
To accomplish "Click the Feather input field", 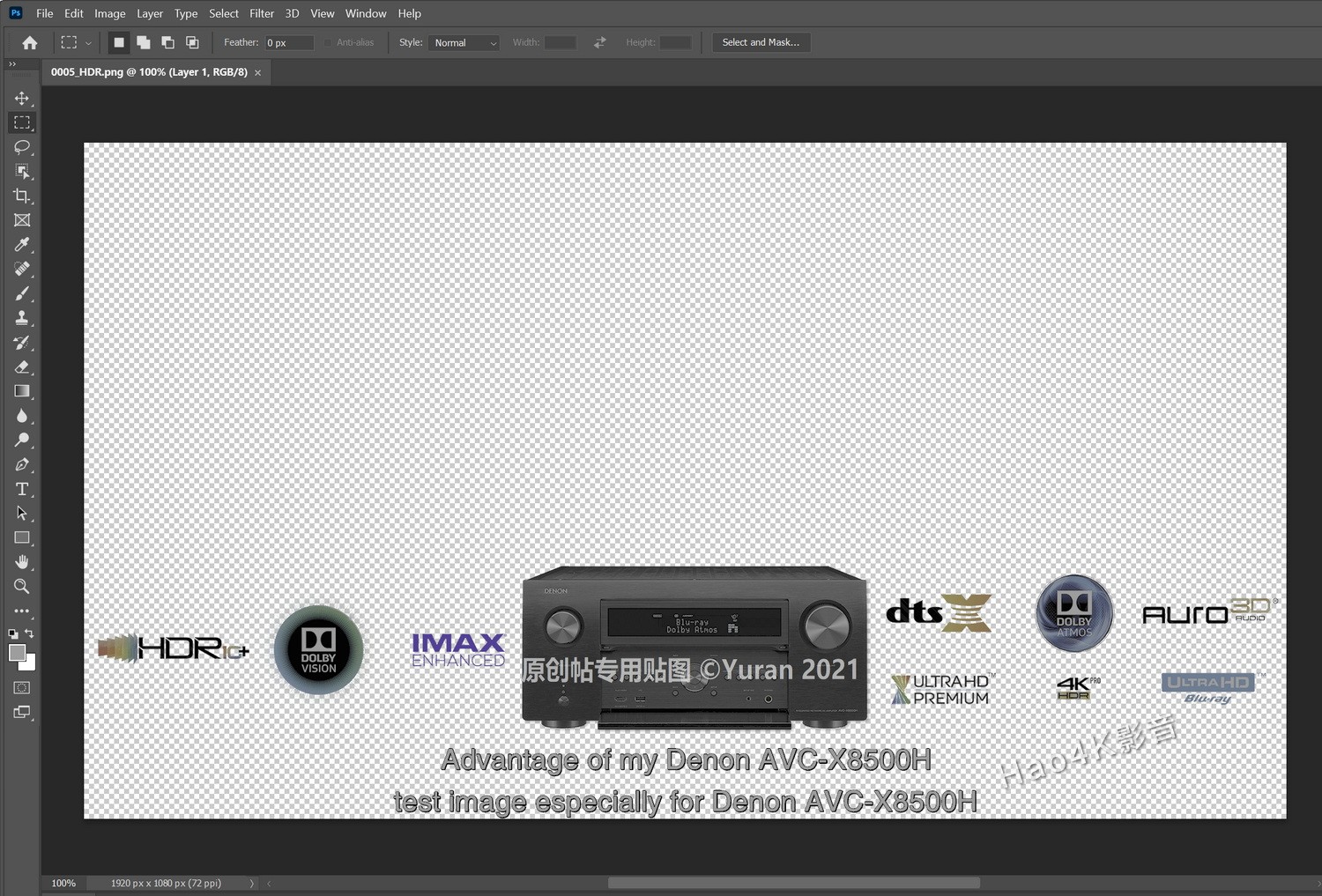I will click(289, 42).
